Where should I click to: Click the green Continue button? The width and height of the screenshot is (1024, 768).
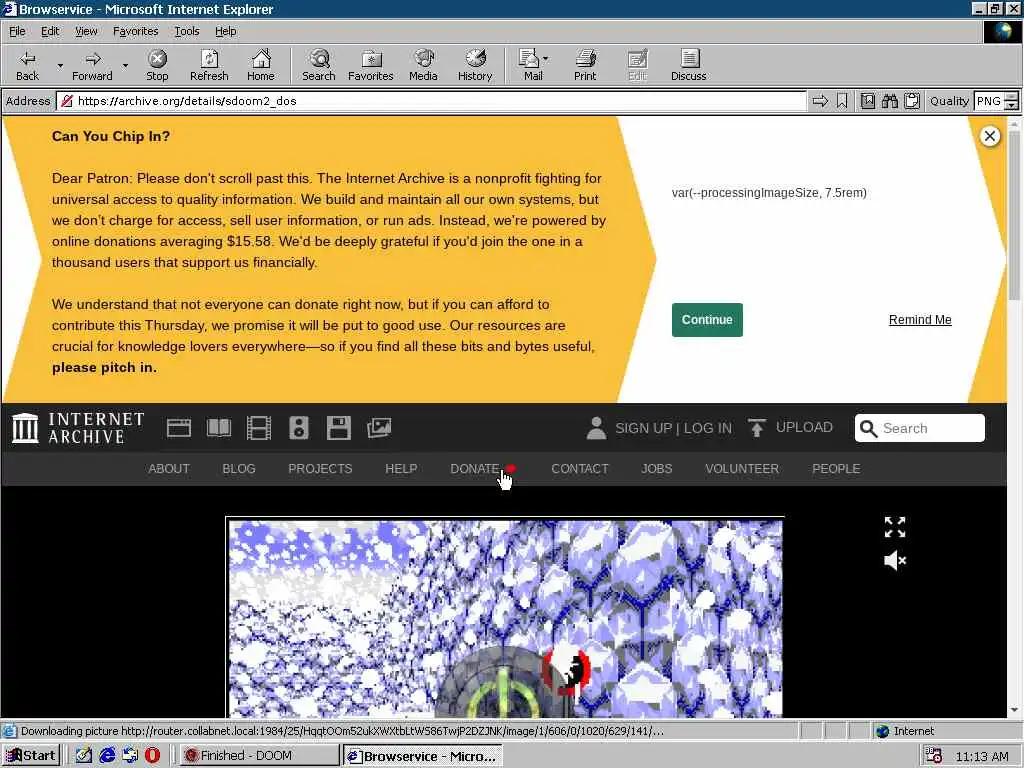click(707, 320)
